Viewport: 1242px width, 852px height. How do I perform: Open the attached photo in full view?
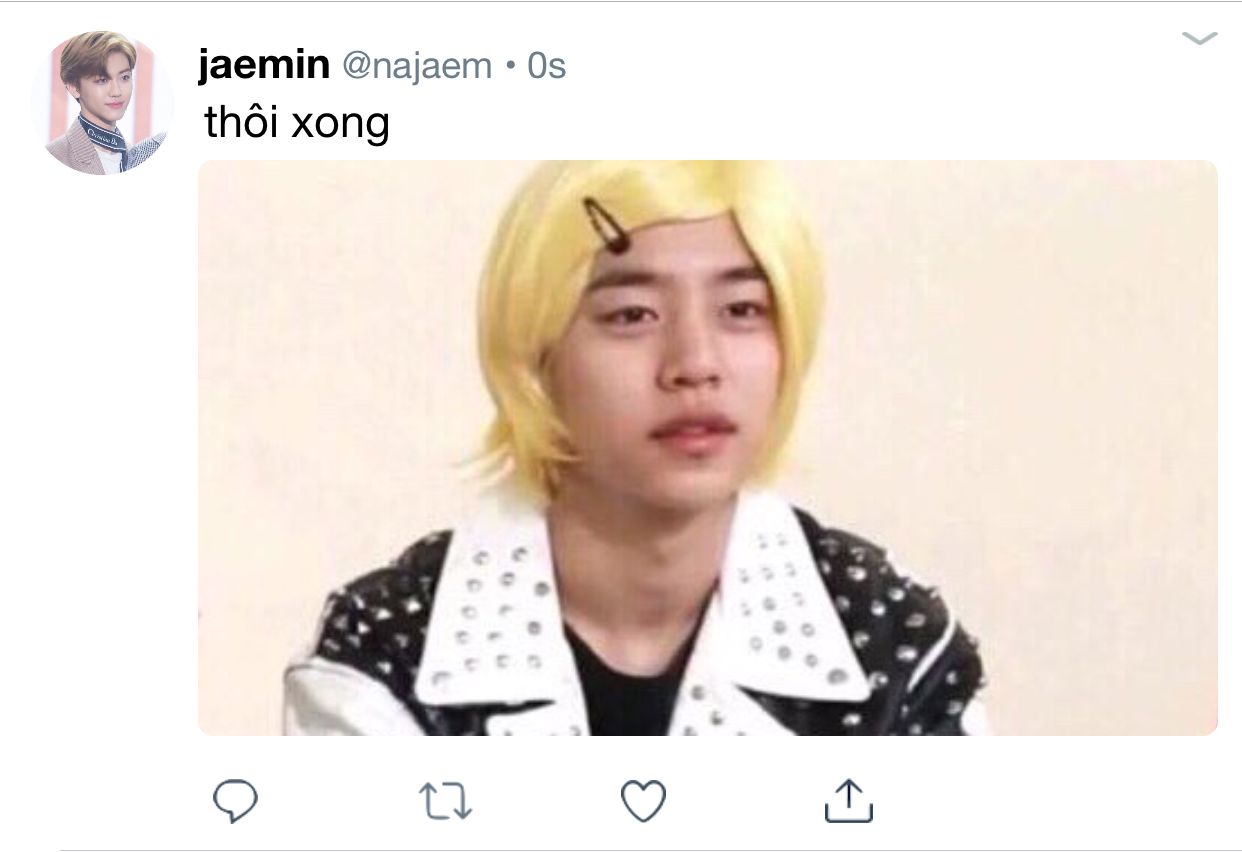[x=707, y=448]
